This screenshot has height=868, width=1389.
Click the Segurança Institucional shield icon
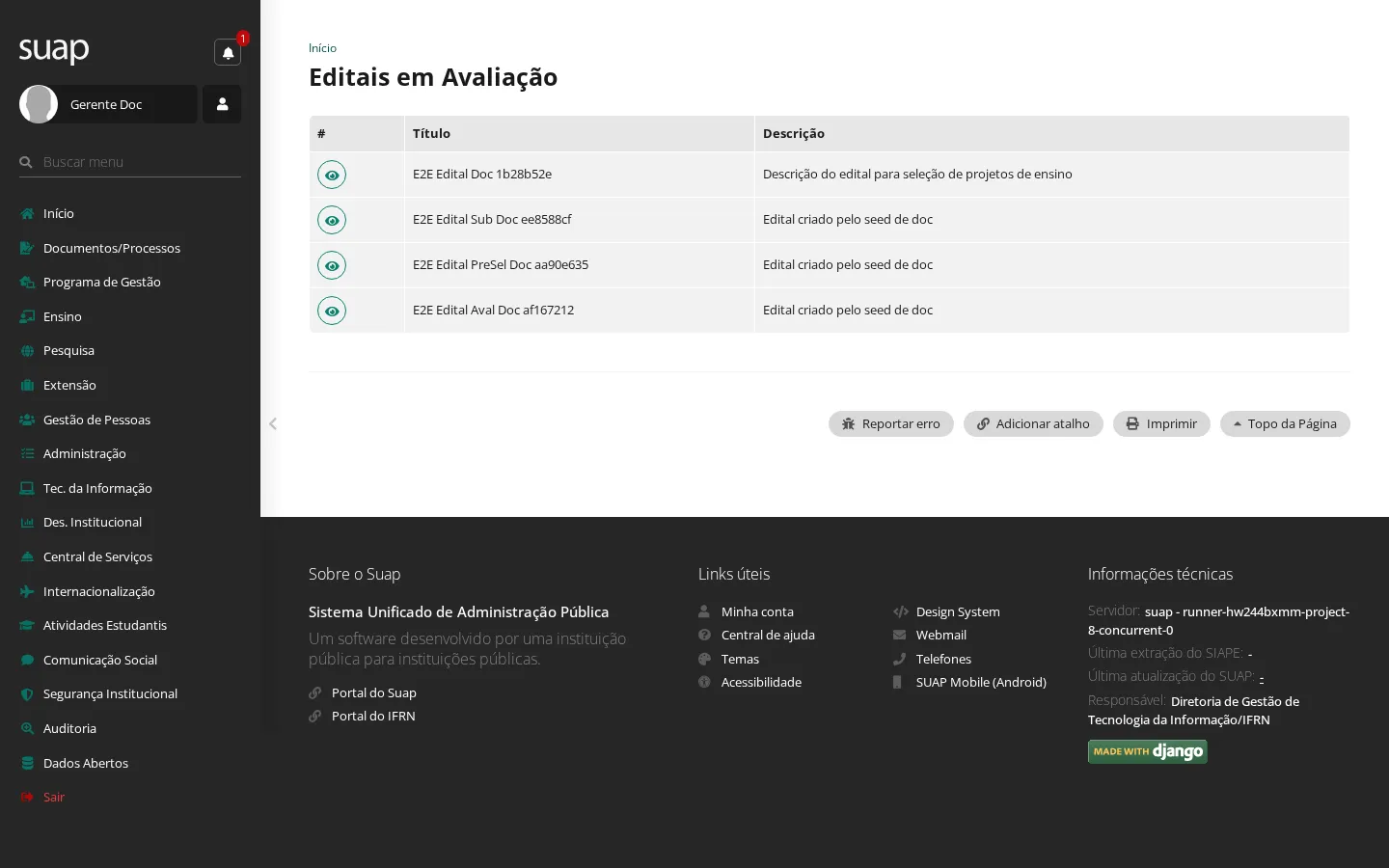pyautogui.click(x=27, y=693)
